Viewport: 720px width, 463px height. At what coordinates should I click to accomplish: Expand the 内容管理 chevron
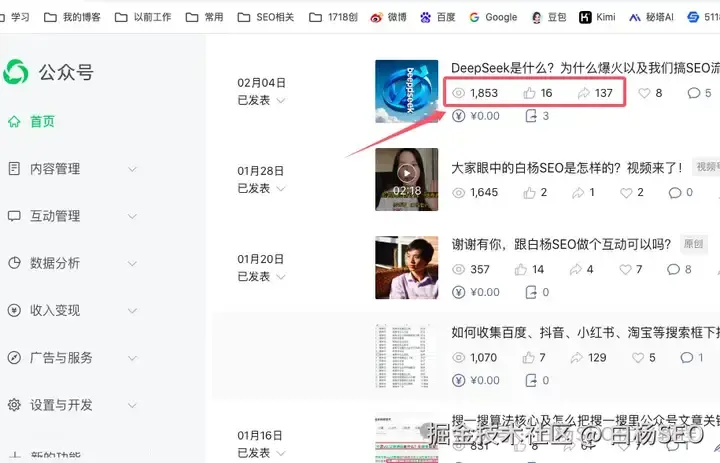(132, 169)
